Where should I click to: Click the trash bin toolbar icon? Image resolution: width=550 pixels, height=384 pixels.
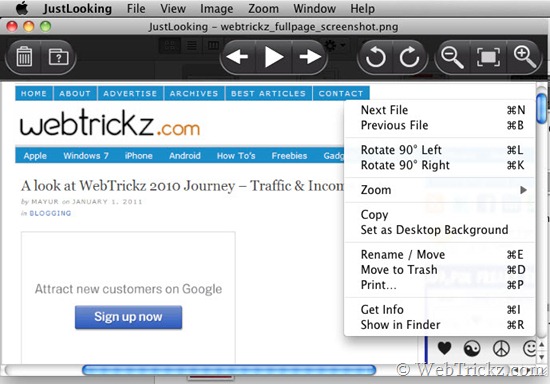tap(24, 57)
